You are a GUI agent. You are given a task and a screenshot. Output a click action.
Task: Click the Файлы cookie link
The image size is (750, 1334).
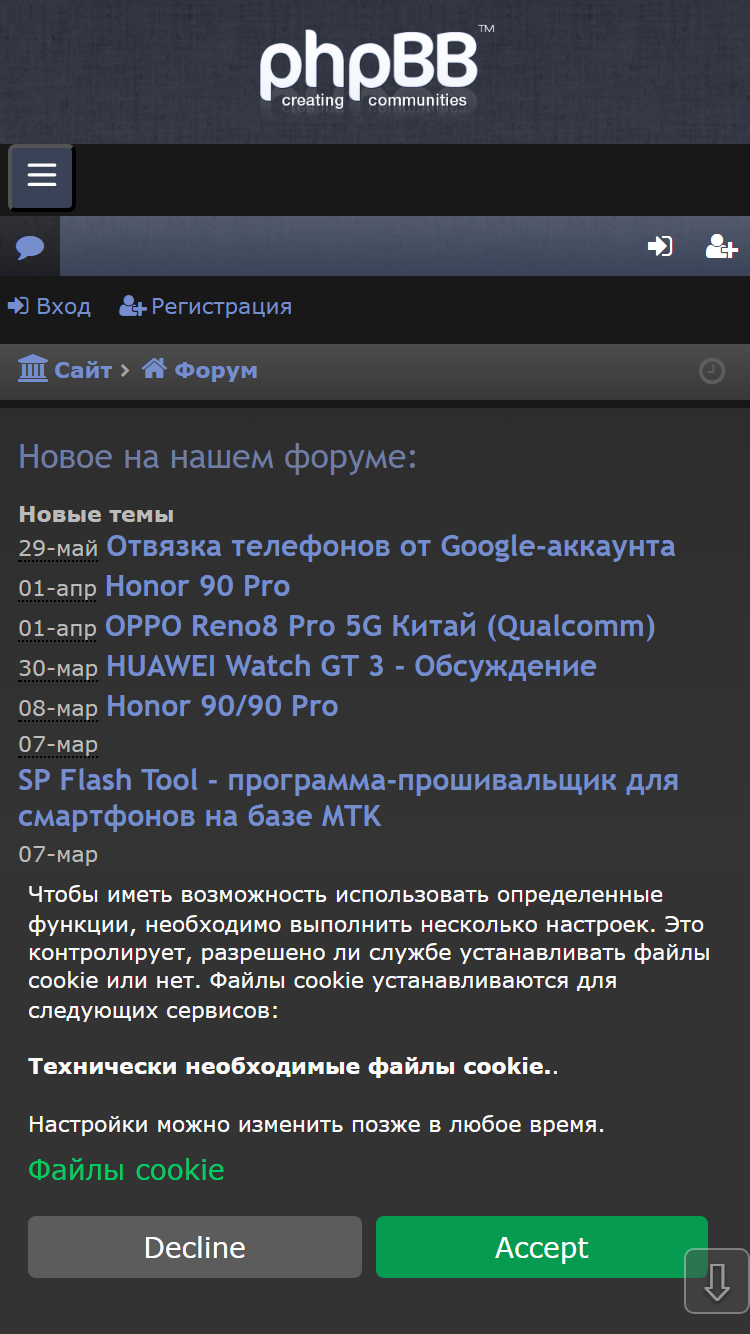[x=126, y=1170]
